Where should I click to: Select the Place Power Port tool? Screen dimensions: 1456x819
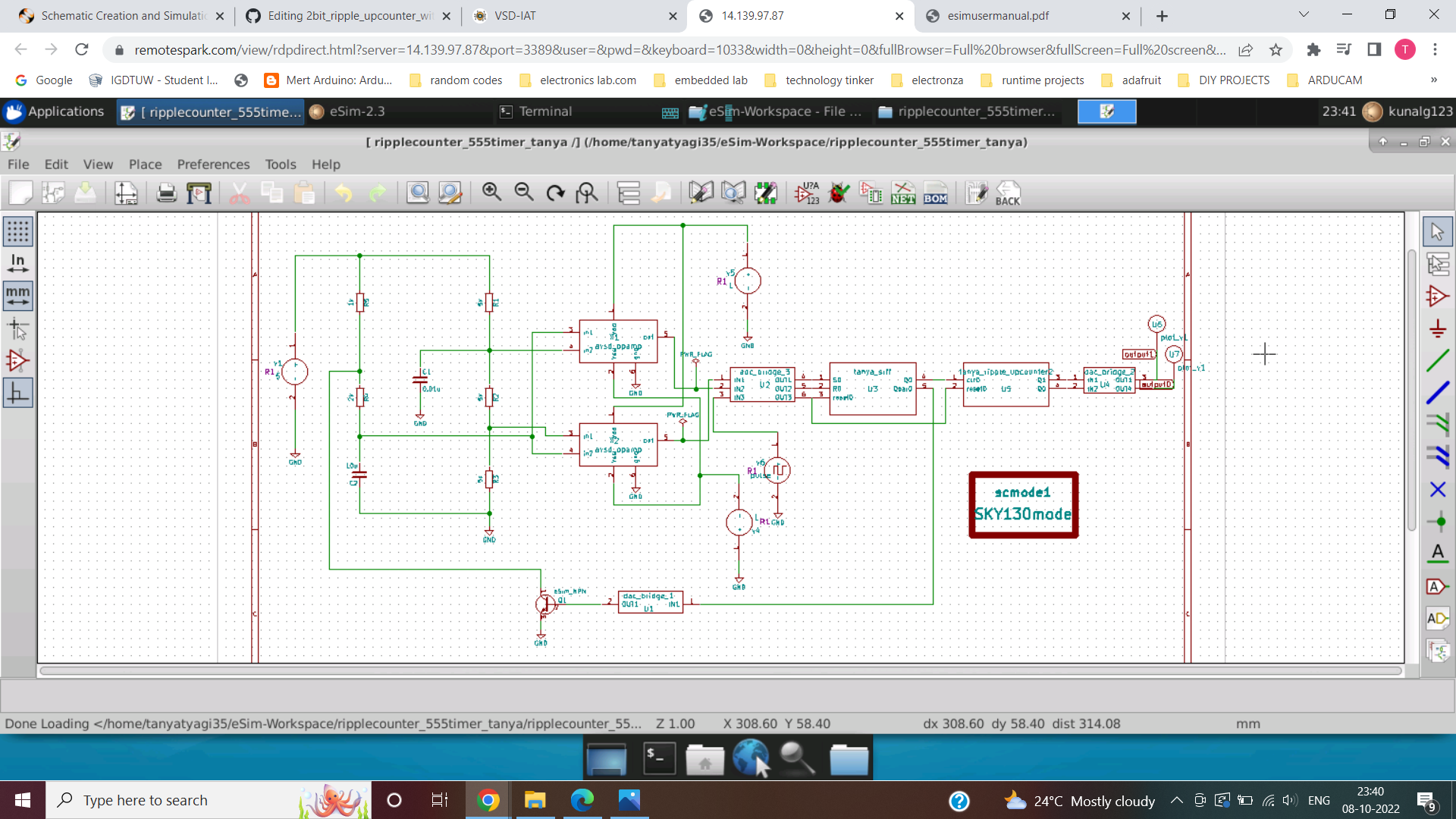[x=1437, y=328]
